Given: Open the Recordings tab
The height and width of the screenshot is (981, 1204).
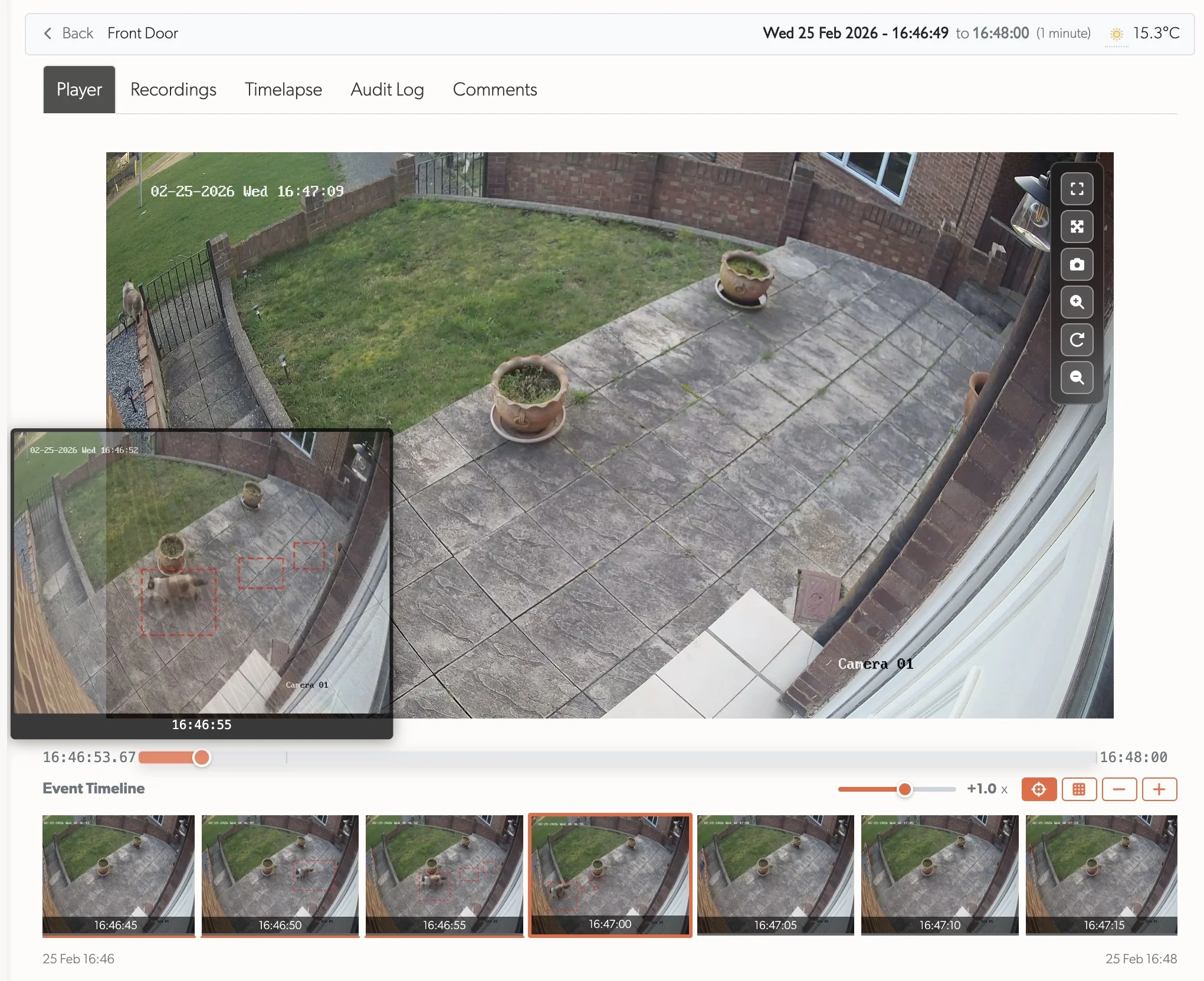Looking at the screenshot, I should pos(173,90).
